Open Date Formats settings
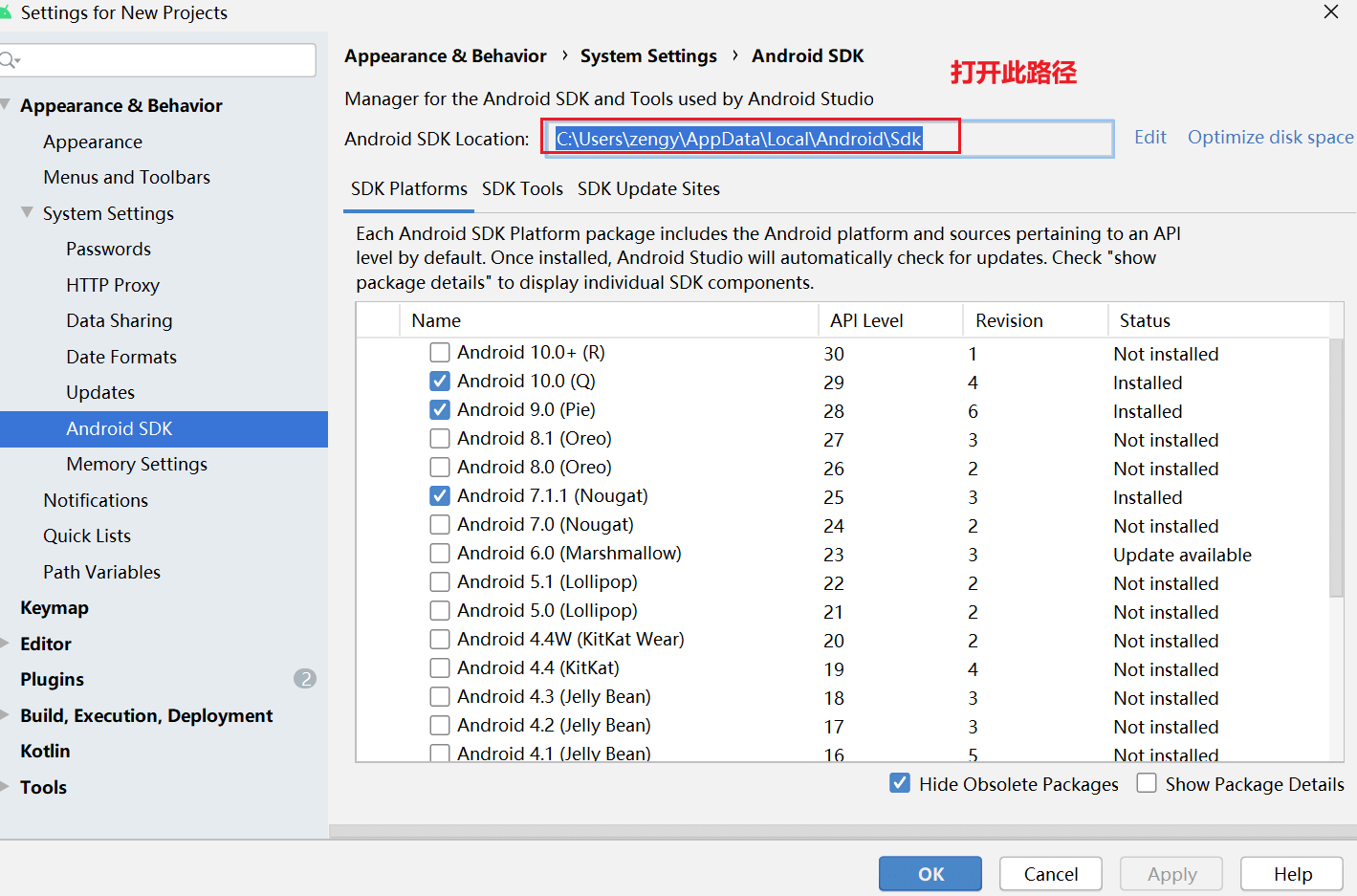Screen dimensions: 1357x896 pyautogui.click(x=121, y=357)
